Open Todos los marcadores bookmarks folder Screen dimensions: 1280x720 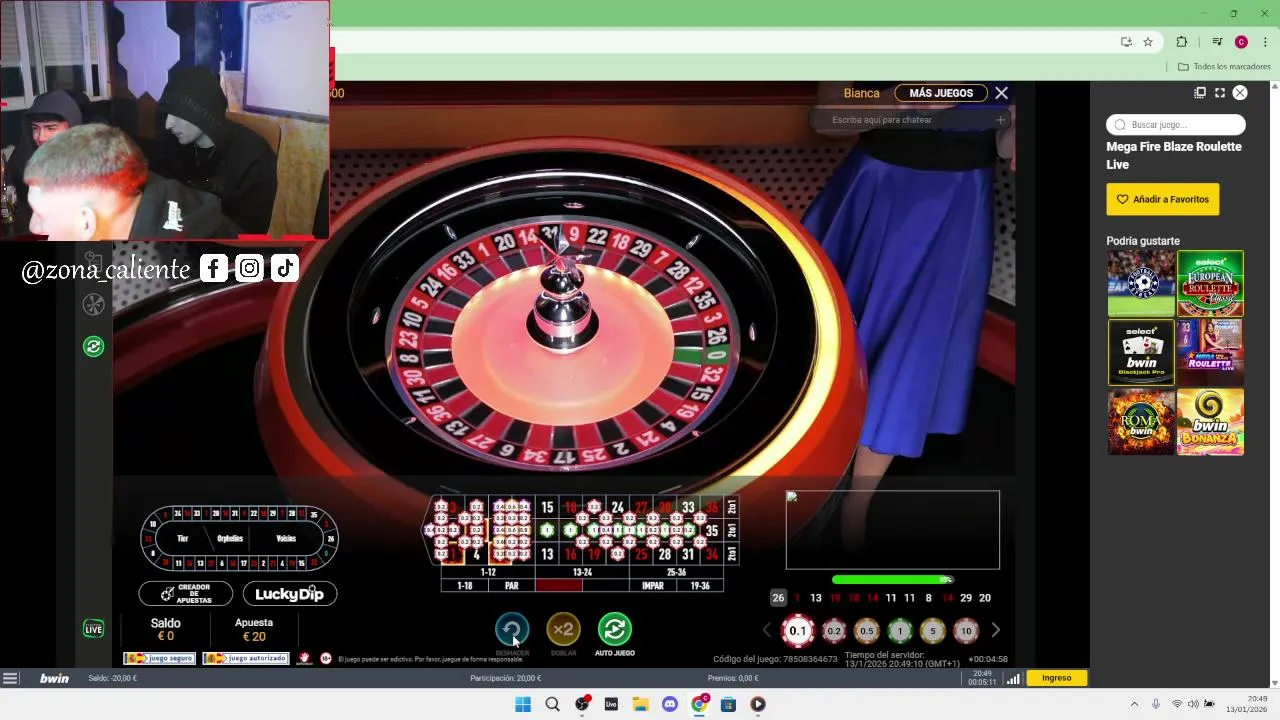click(x=1224, y=67)
